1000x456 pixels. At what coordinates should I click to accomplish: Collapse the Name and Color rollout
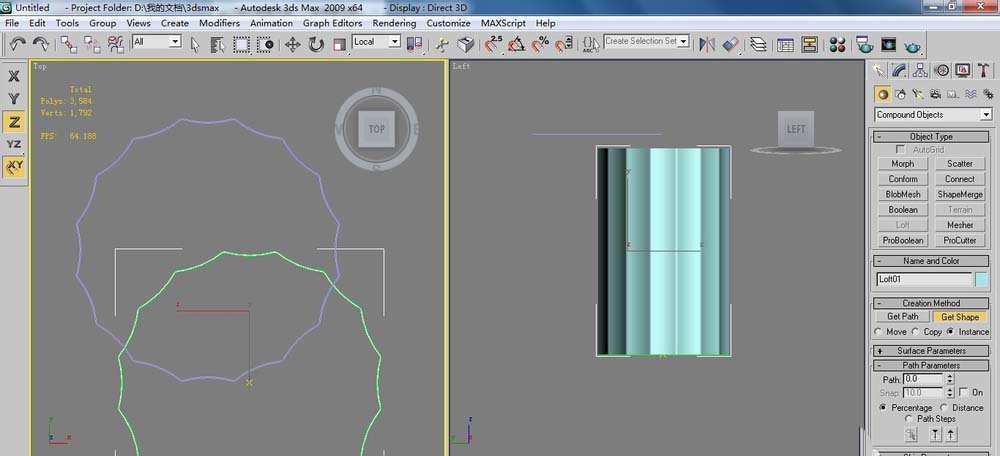coord(931,261)
